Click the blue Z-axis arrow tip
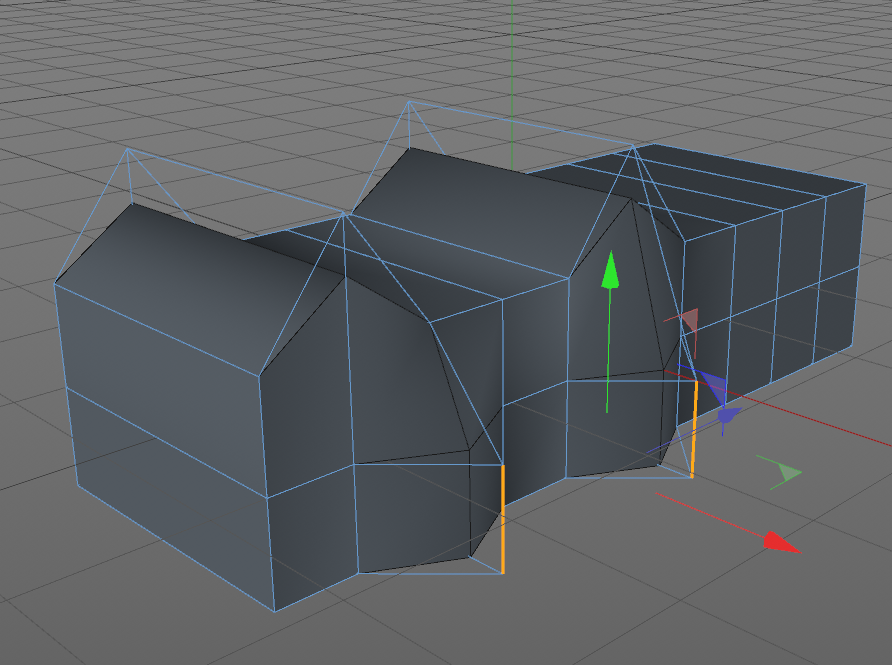This screenshot has width=892, height=665. (728, 414)
